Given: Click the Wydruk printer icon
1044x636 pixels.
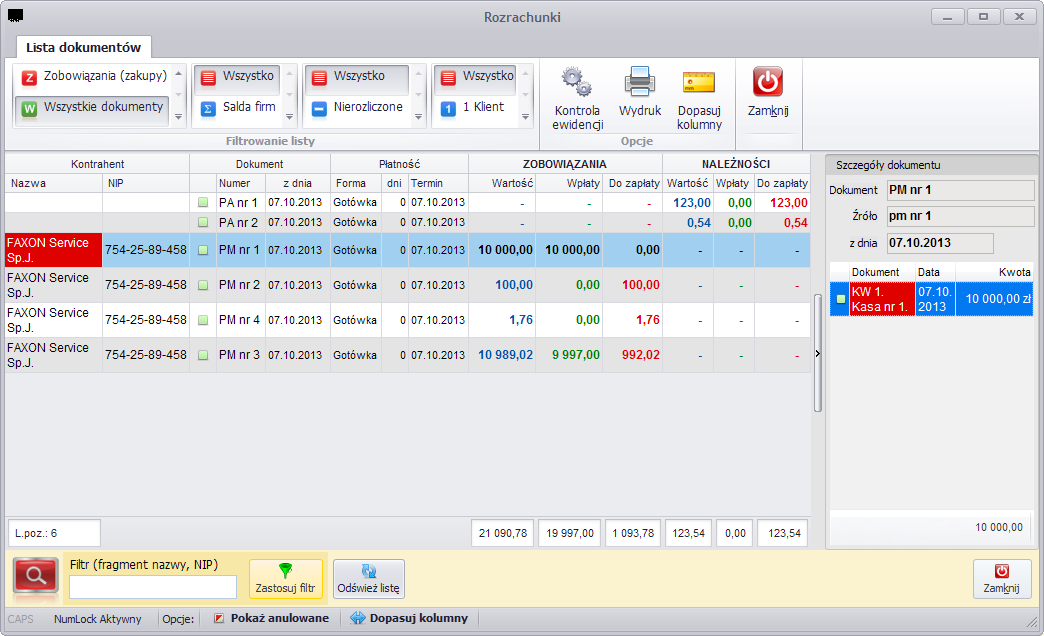Looking at the screenshot, I should (639, 82).
